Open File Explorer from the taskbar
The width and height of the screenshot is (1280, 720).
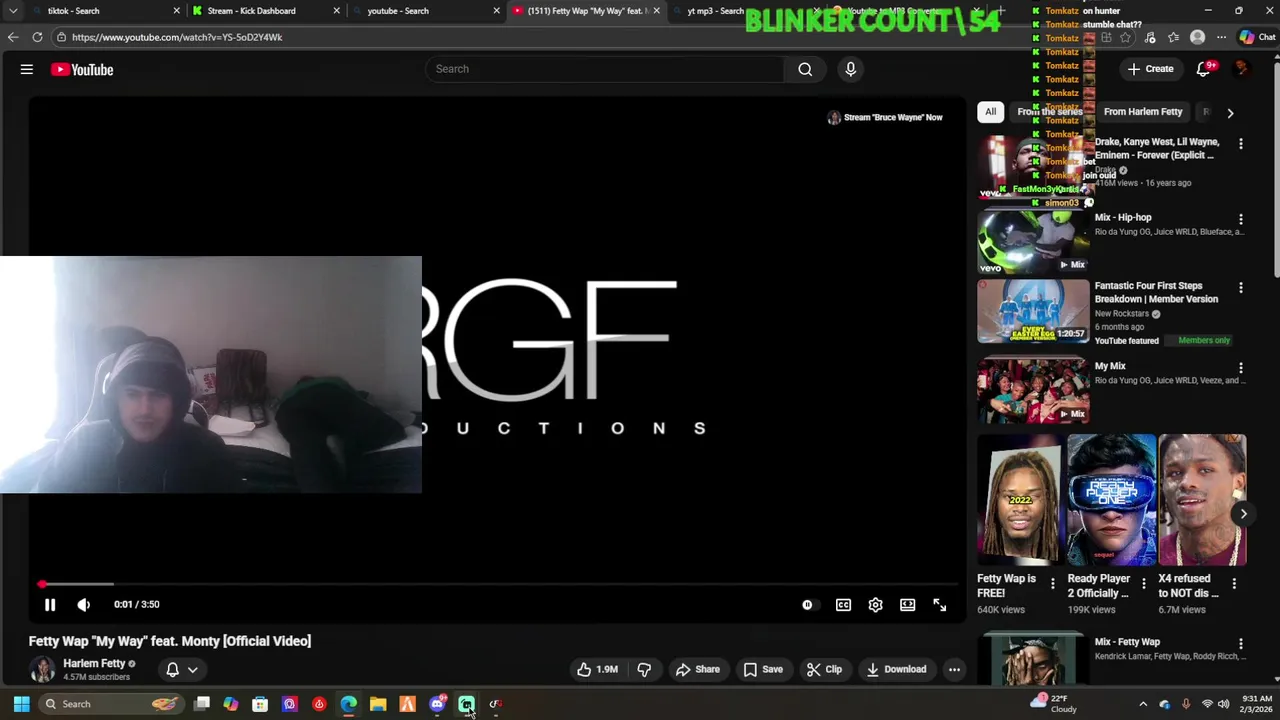(x=378, y=704)
